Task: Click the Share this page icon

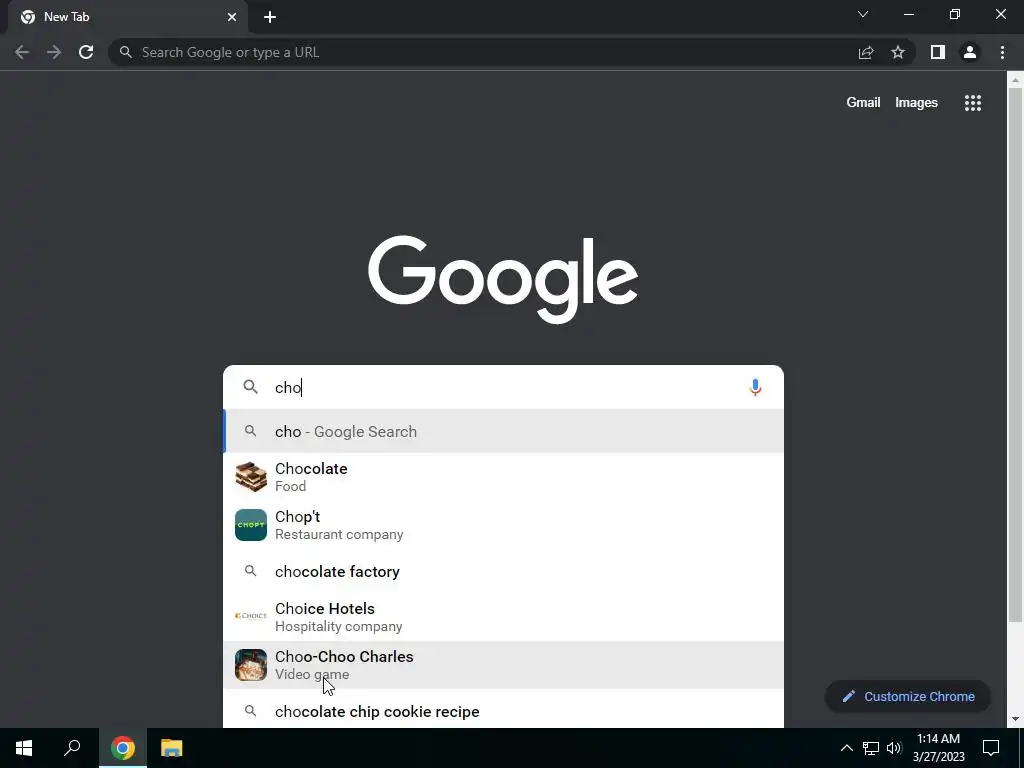Action: [x=866, y=52]
